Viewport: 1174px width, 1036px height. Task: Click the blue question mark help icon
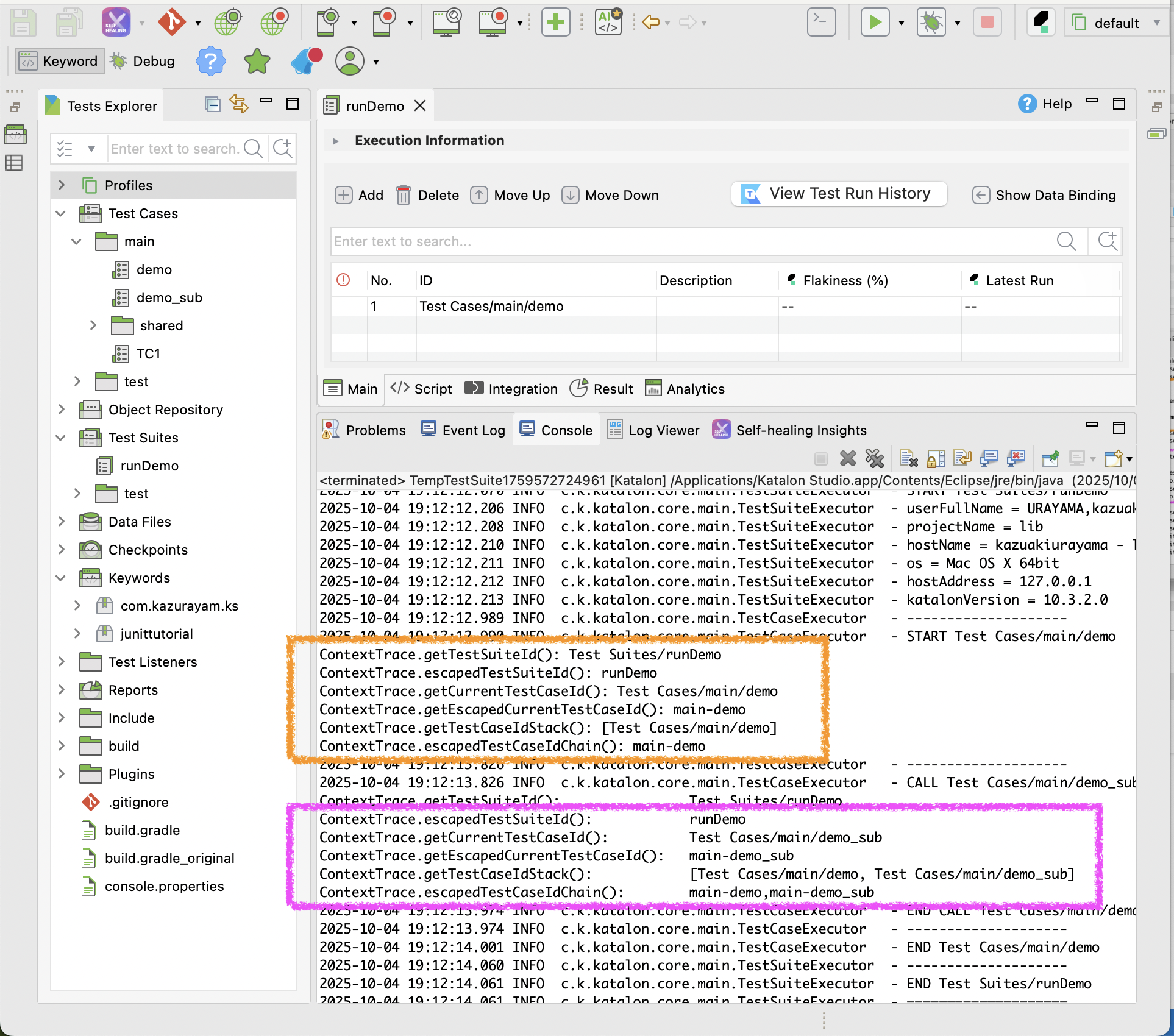pos(210,61)
